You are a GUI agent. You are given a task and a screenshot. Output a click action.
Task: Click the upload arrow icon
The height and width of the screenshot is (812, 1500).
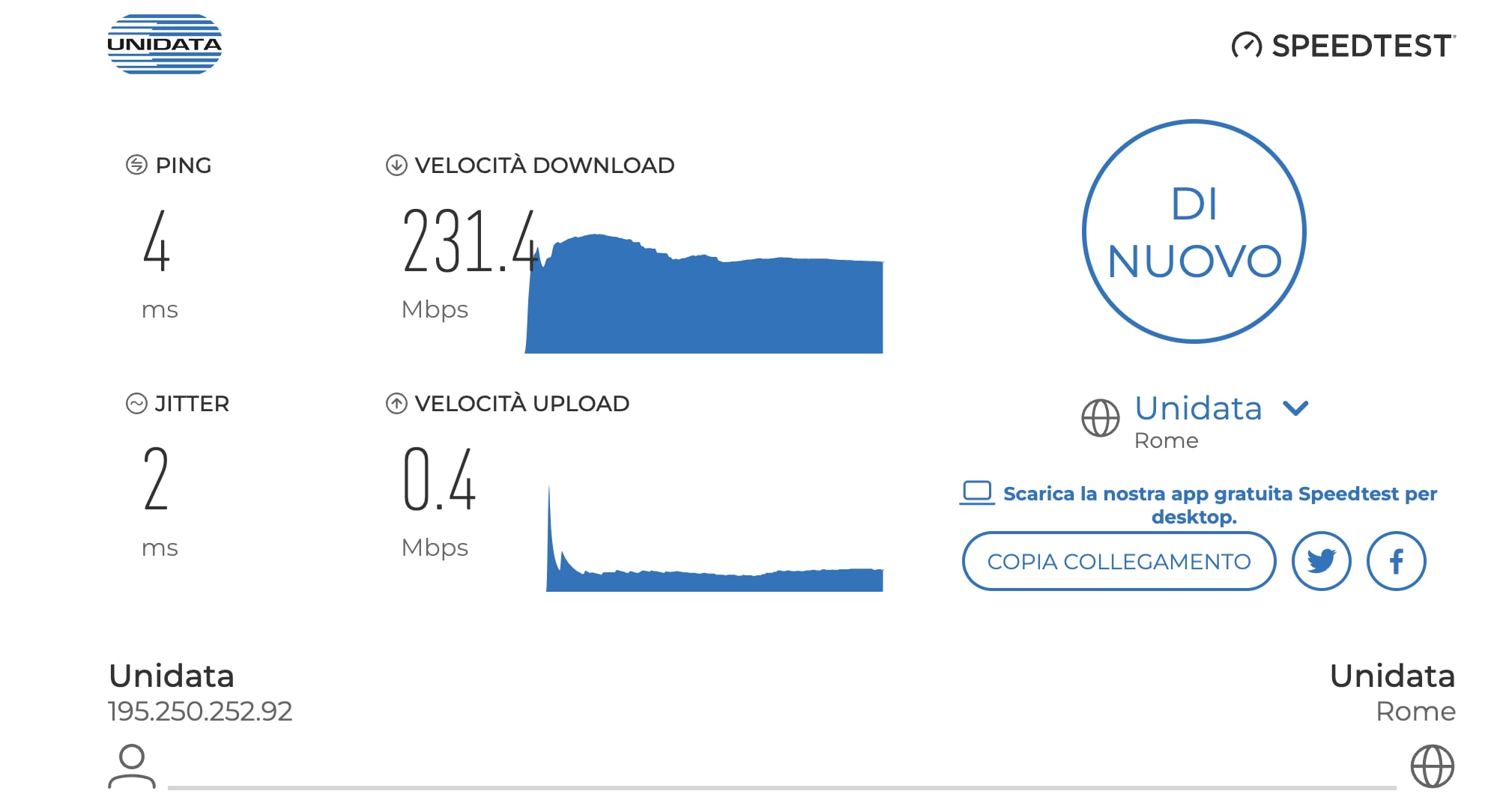tap(396, 404)
